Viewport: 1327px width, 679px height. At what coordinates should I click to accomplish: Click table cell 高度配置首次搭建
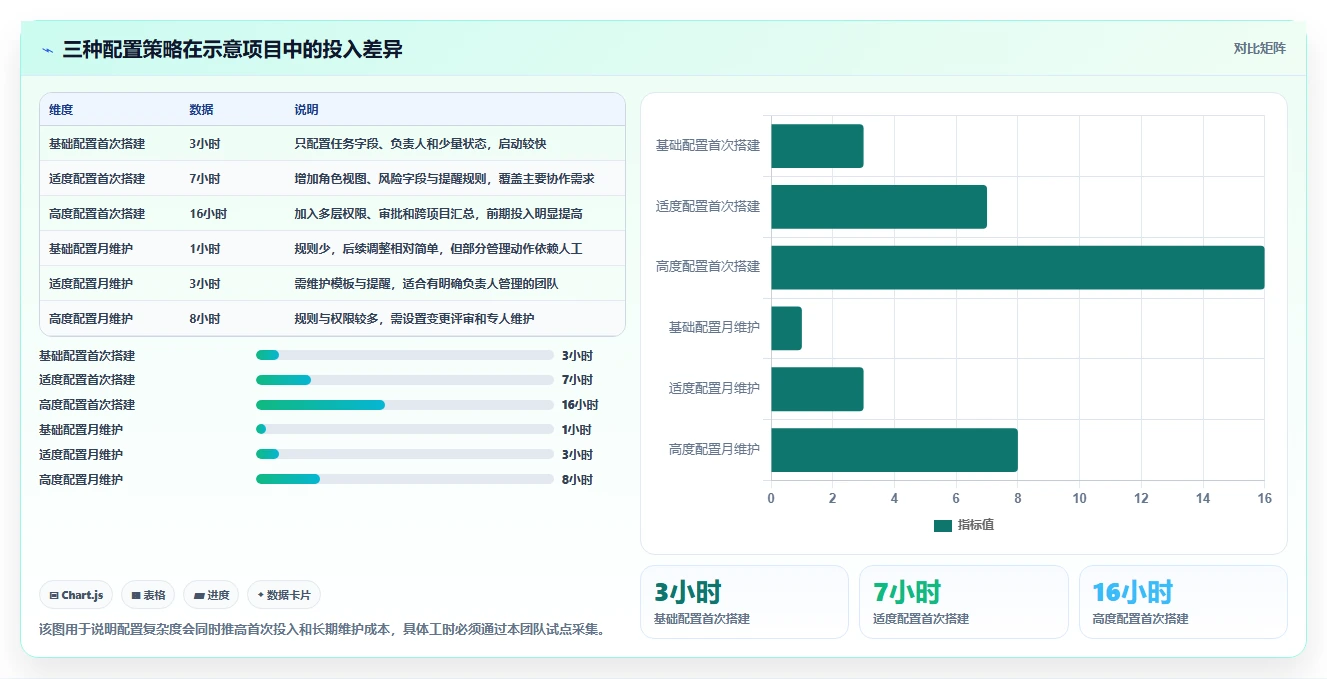(97, 214)
